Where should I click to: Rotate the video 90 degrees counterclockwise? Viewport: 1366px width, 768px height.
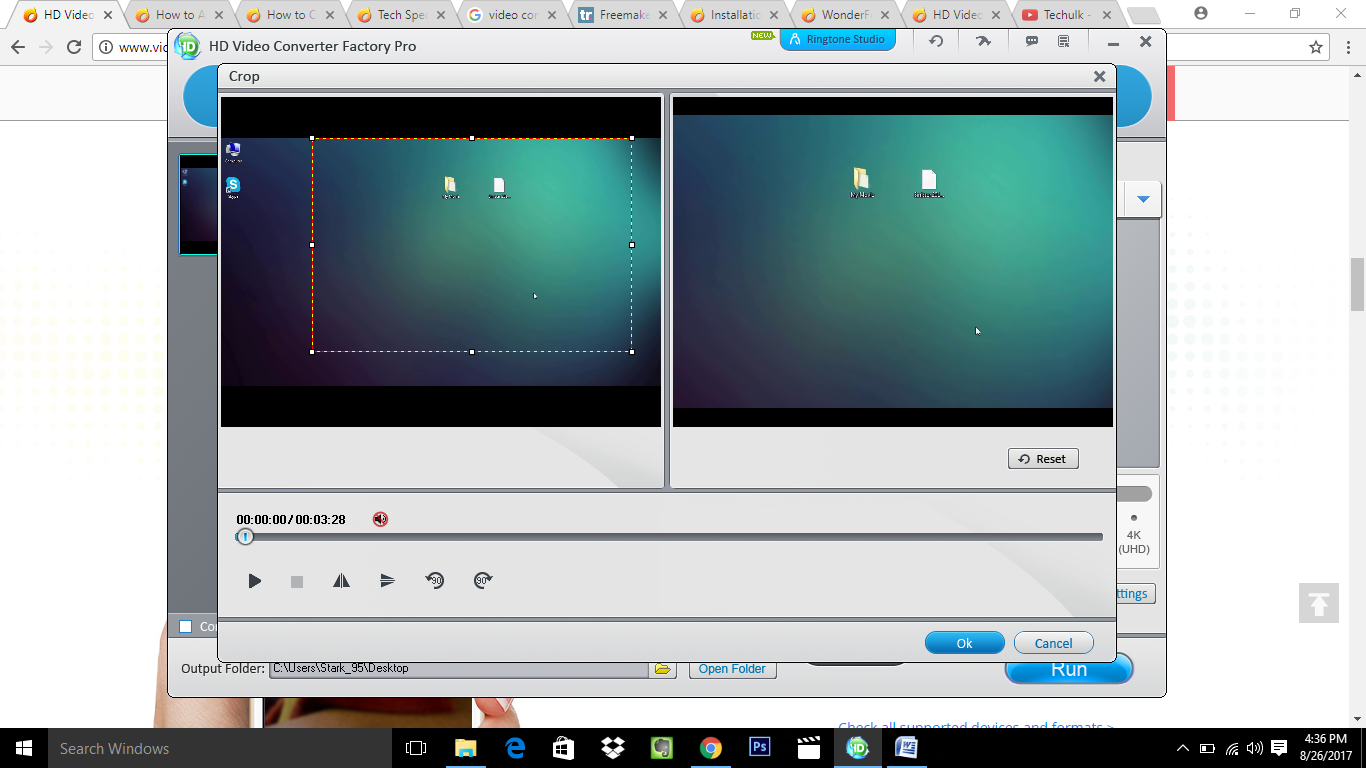coord(435,580)
